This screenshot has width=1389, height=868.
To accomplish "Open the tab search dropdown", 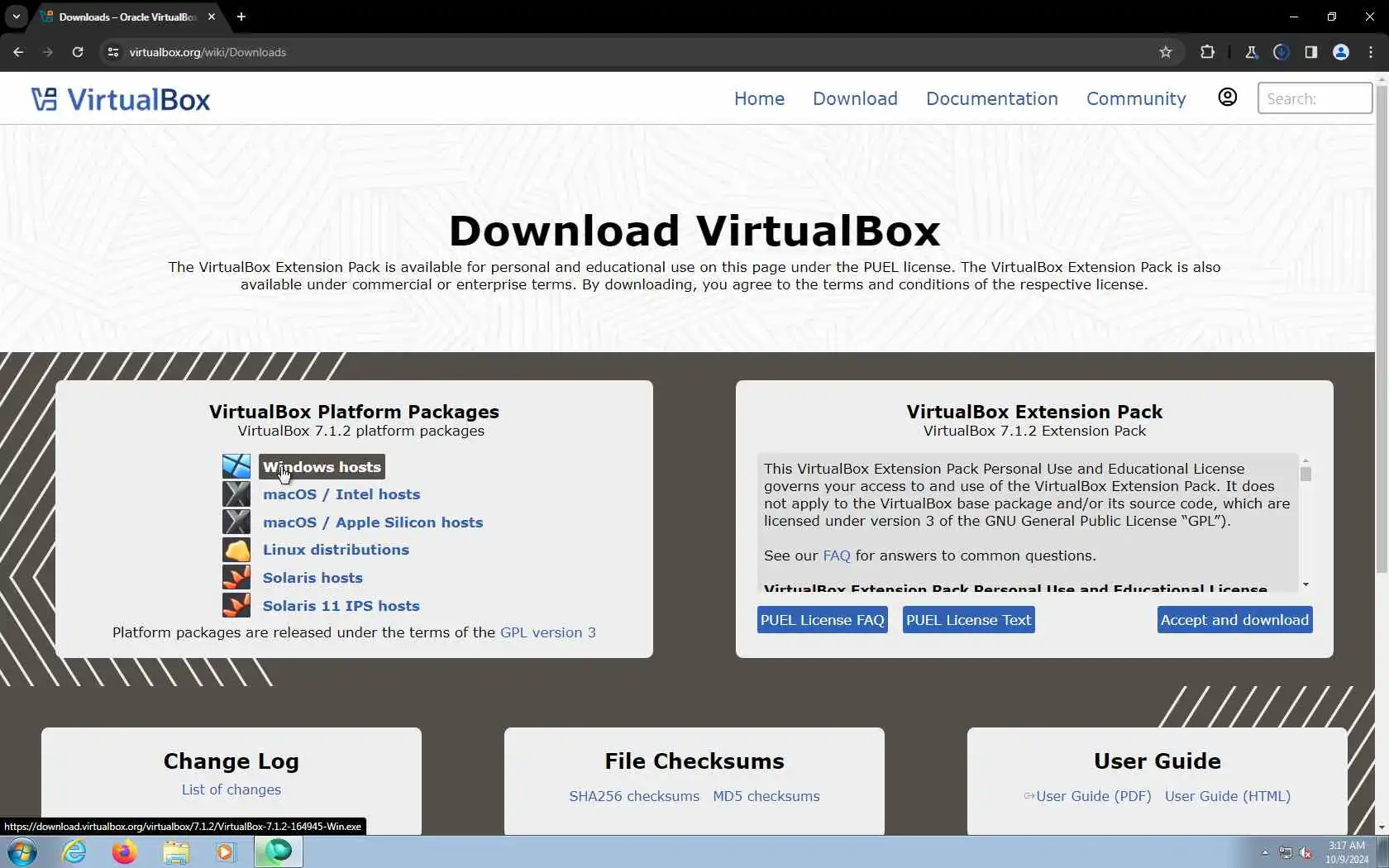I will pyautogui.click(x=16, y=17).
